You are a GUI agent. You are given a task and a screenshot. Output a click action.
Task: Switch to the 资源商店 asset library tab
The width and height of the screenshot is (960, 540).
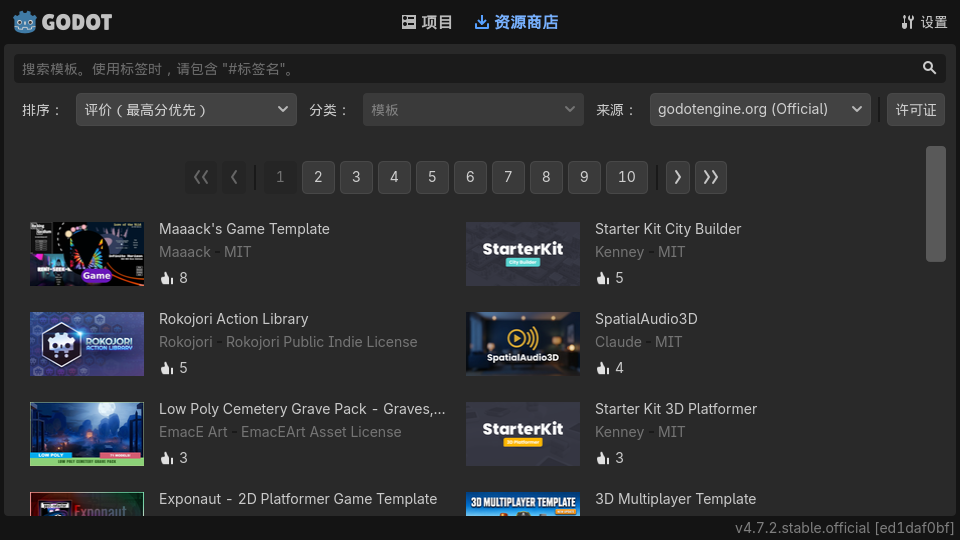[517, 23]
